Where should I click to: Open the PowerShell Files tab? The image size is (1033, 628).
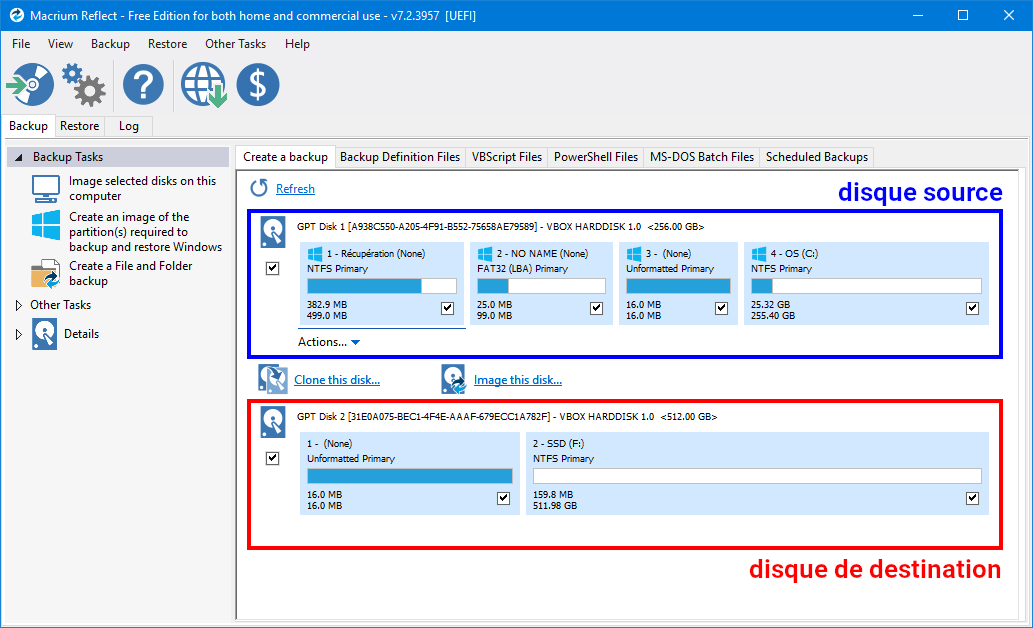point(596,157)
